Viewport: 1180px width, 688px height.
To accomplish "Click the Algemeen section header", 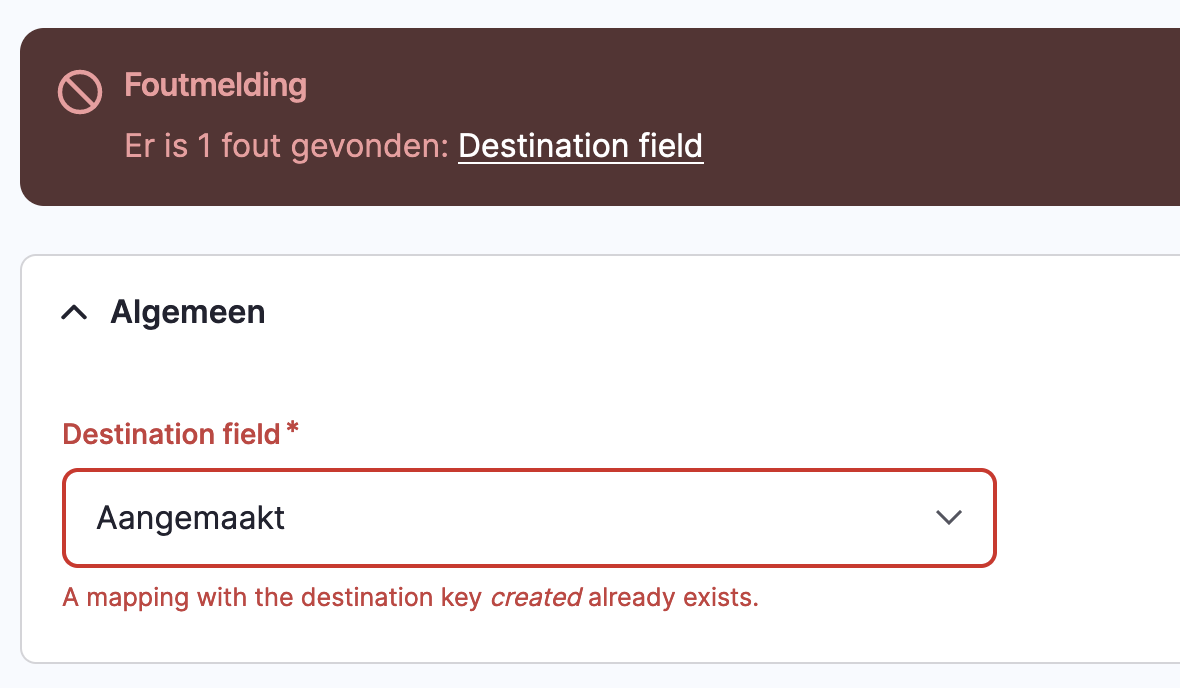I will tap(187, 312).
